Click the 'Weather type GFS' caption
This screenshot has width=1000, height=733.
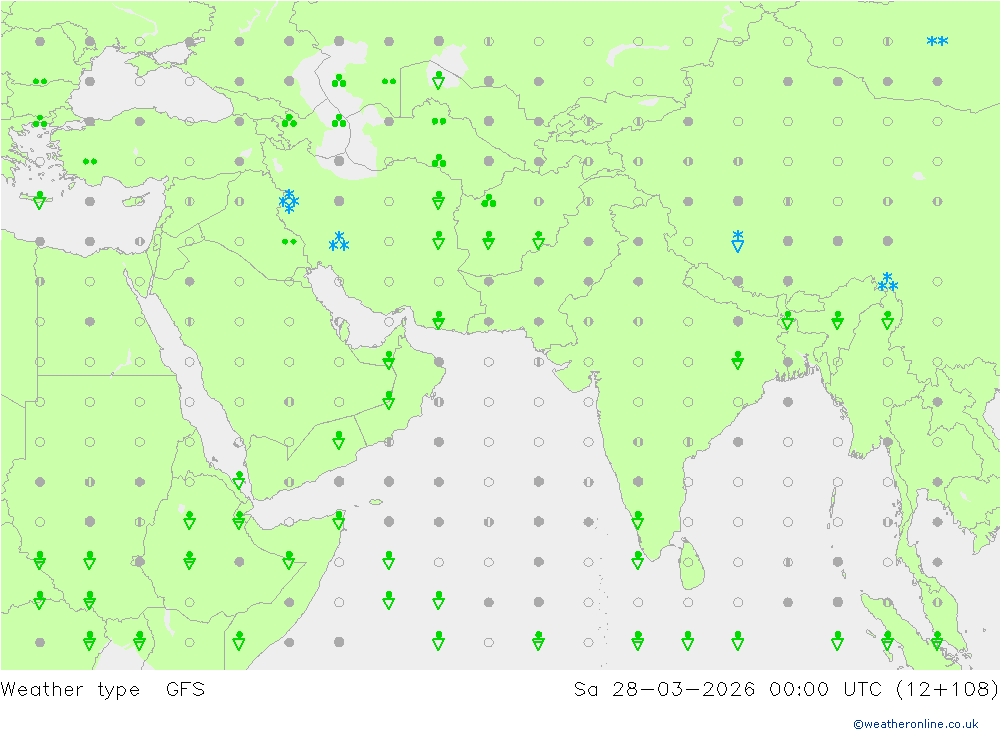[x=103, y=690]
